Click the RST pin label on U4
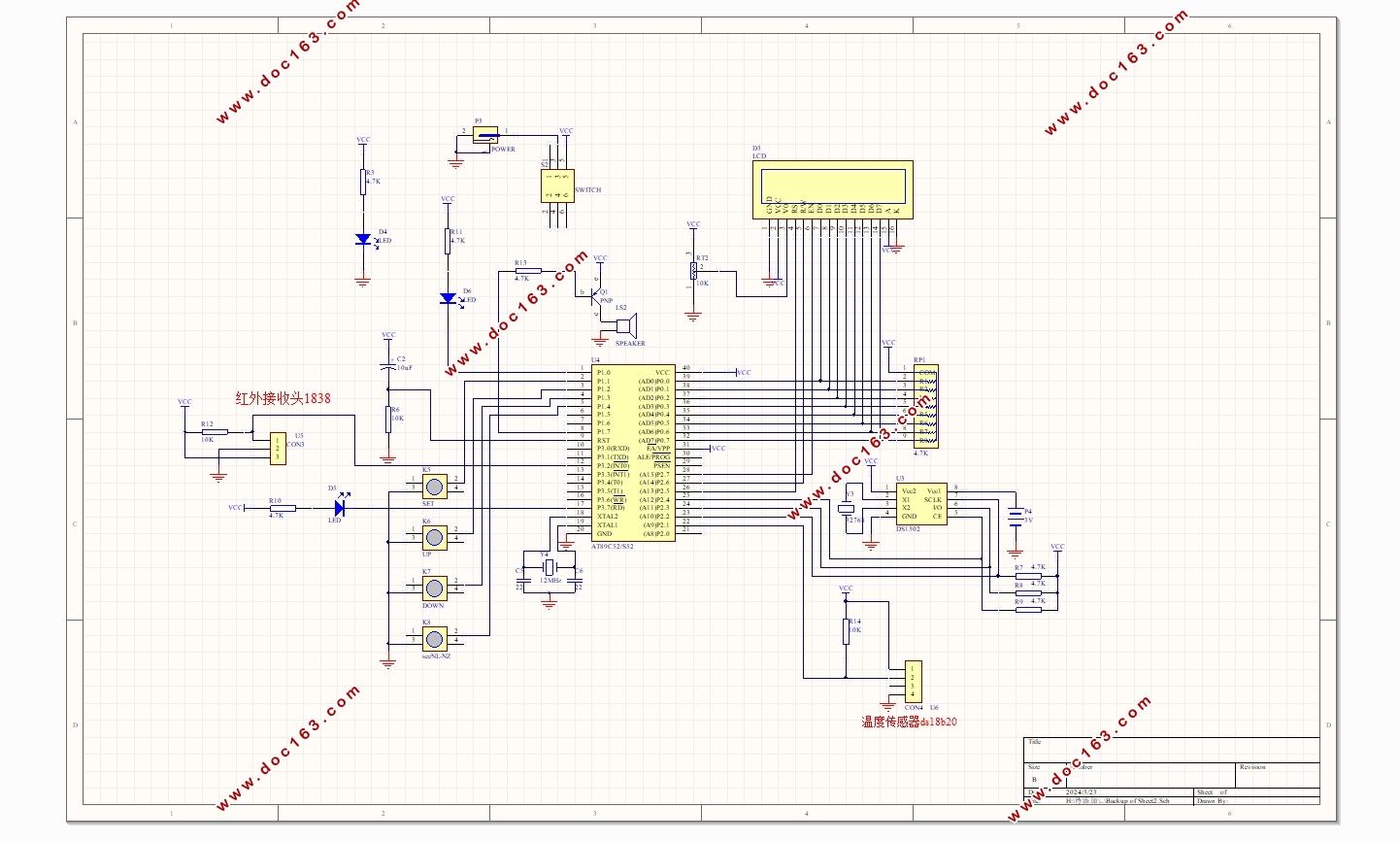The width and height of the screenshot is (1400, 841). pyautogui.click(x=604, y=441)
